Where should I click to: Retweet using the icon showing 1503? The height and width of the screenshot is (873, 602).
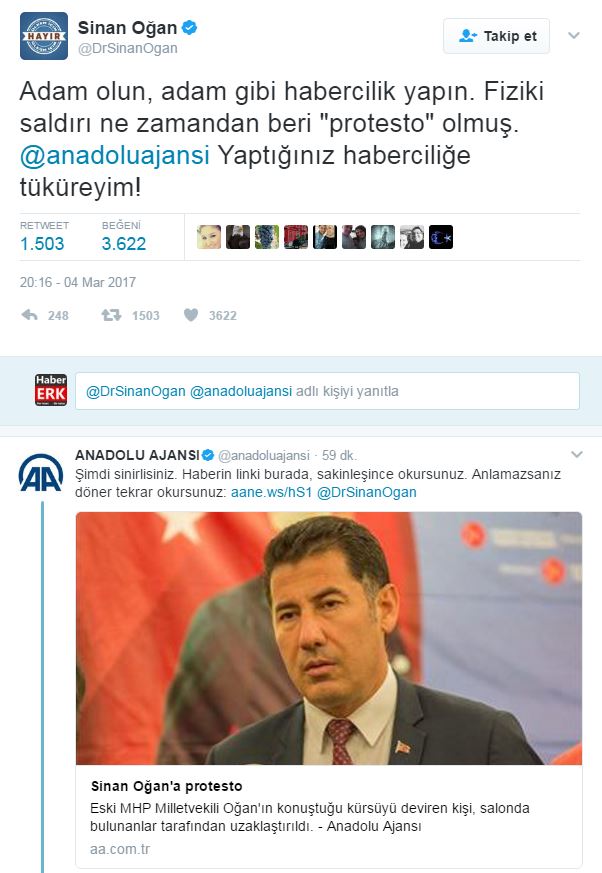[111, 315]
